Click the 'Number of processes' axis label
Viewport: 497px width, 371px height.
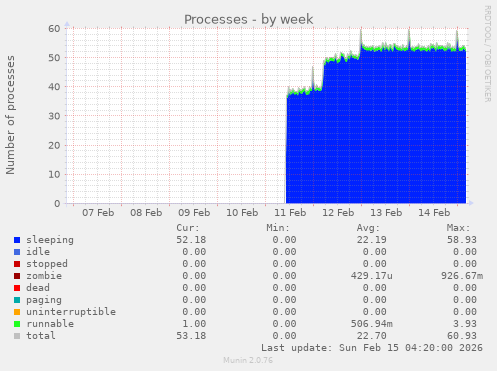[10, 115]
